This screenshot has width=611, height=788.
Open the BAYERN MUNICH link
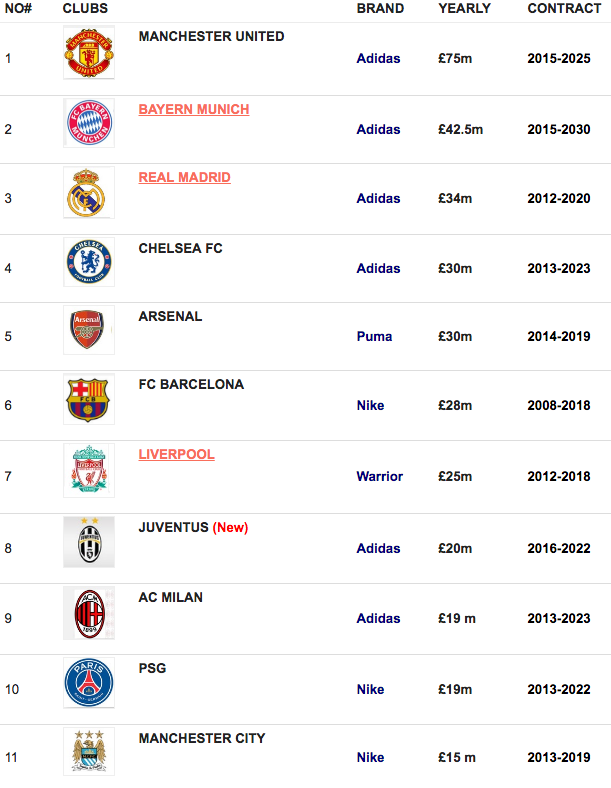pyautogui.click(x=194, y=109)
